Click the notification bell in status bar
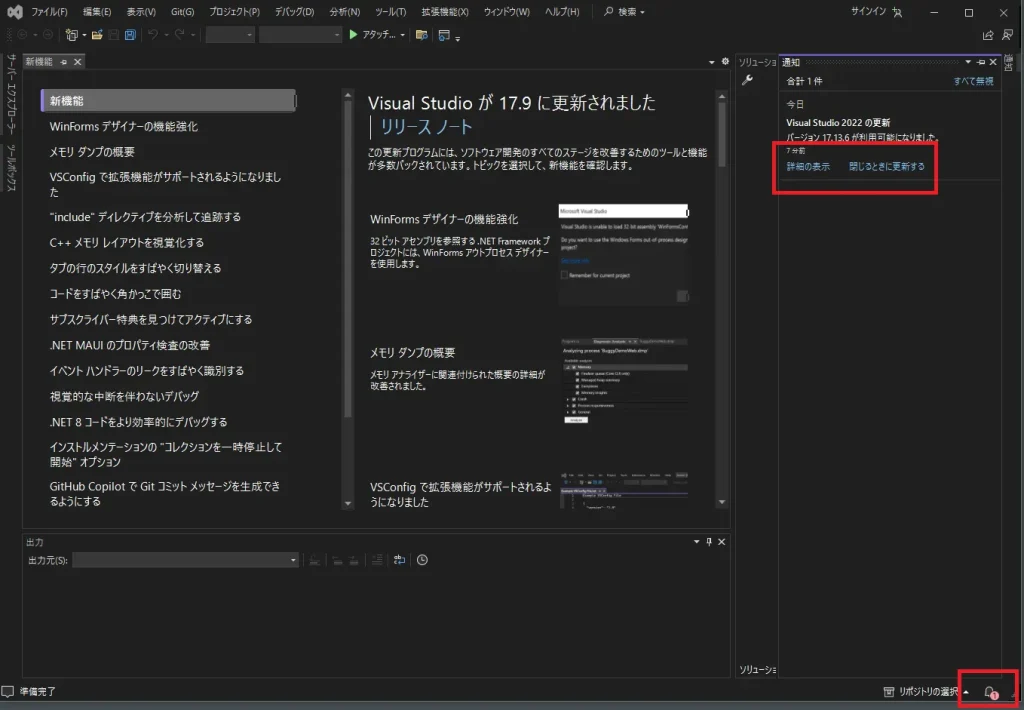This screenshot has height=710, width=1024. point(990,692)
